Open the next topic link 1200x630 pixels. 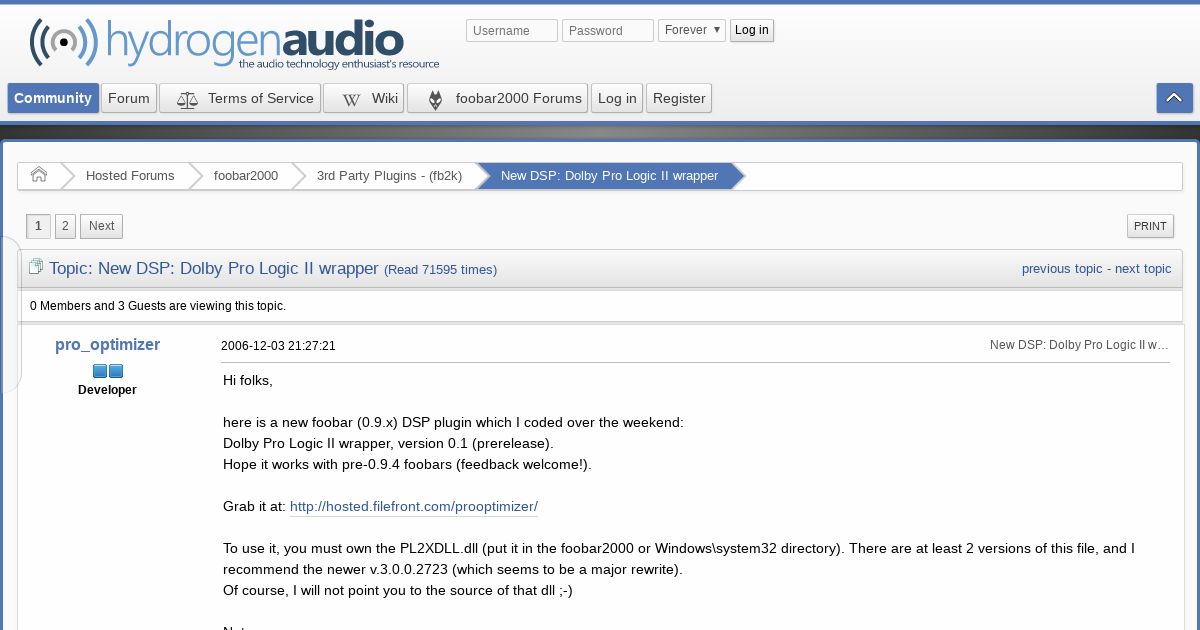[1143, 269]
